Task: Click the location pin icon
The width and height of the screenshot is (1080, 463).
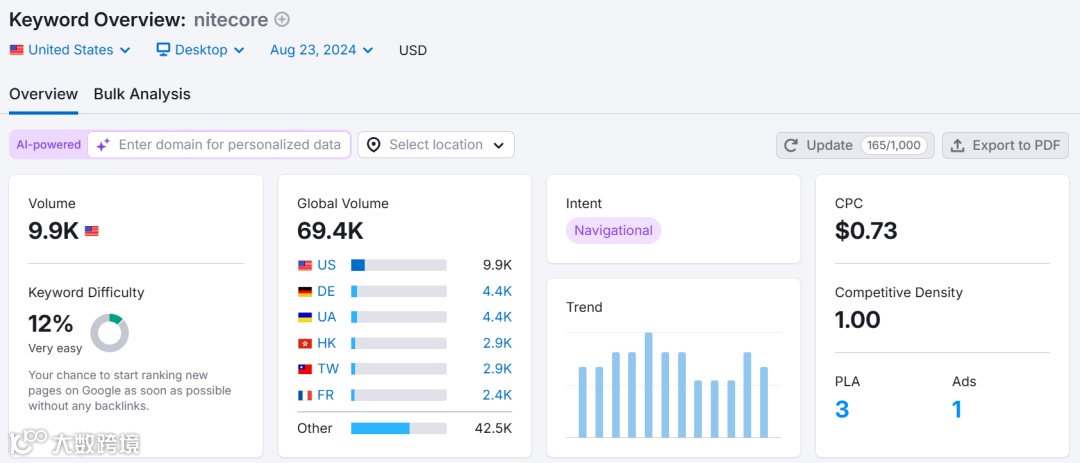Action: (x=373, y=145)
